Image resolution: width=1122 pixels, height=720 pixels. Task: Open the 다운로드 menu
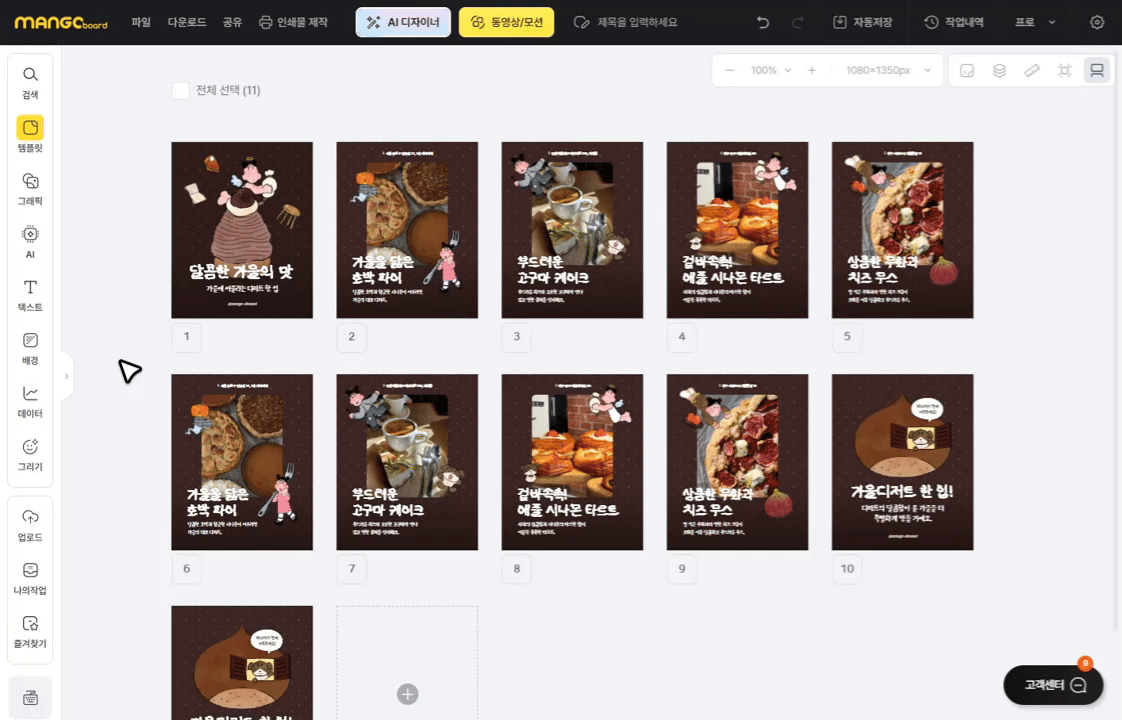click(x=187, y=22)
